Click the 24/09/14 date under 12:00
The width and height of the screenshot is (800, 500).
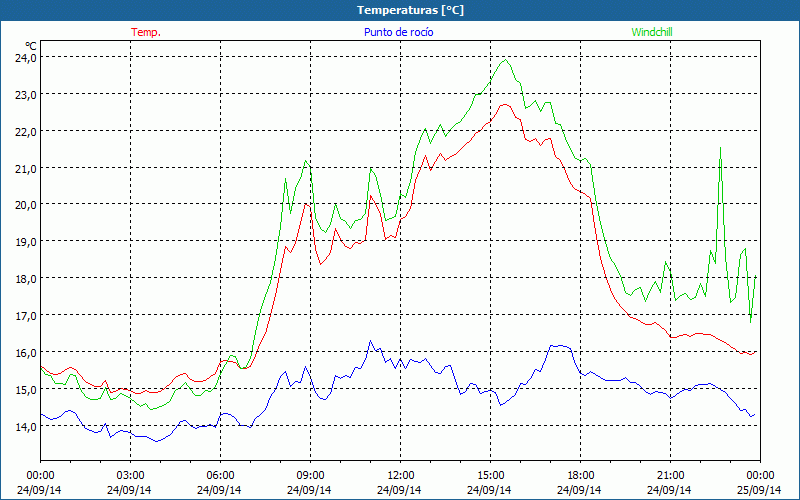[x=399, y=490]
